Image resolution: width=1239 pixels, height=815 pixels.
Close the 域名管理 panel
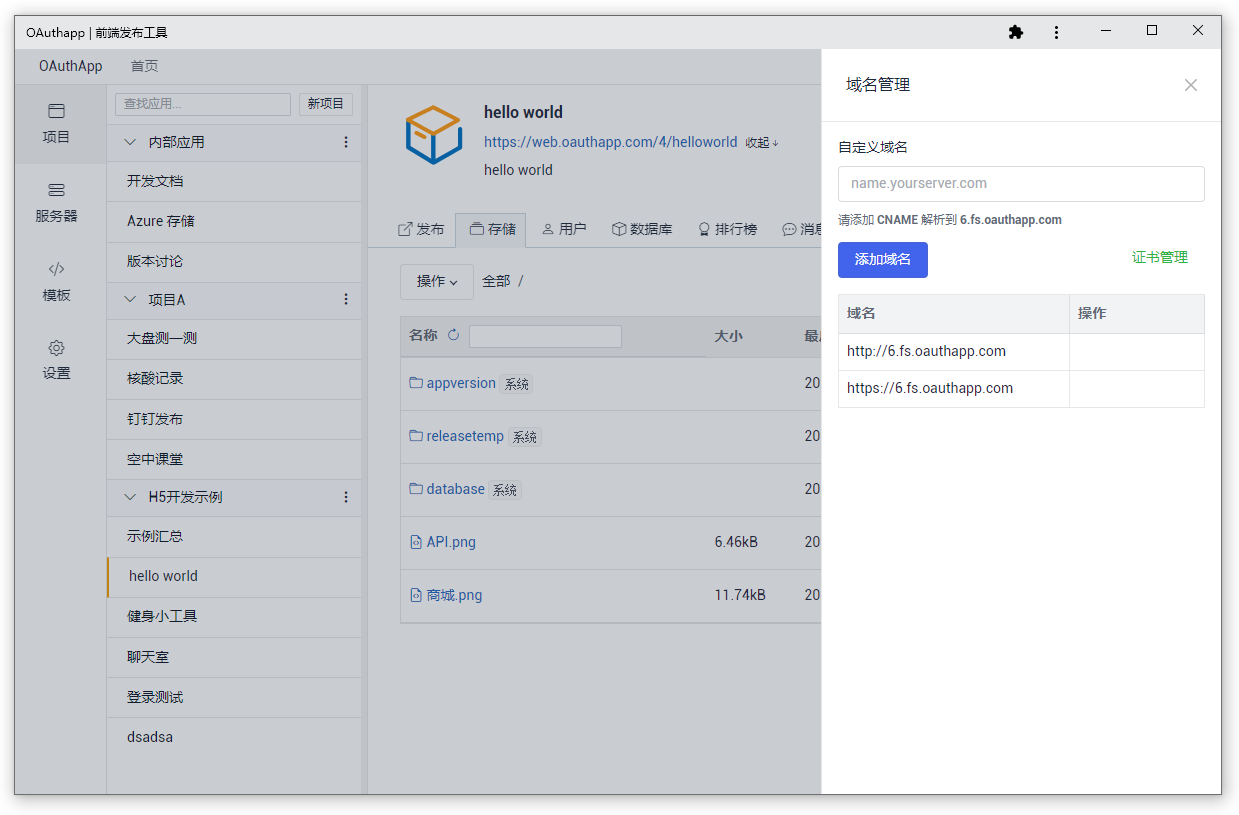[x=1190, y=85]
